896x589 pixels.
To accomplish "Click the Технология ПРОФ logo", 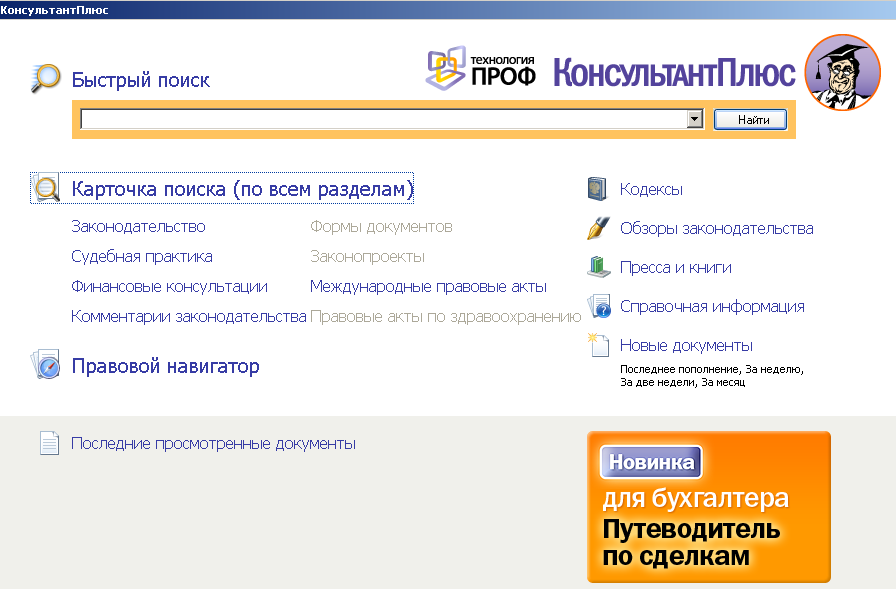I will click(x=481, y=69).
